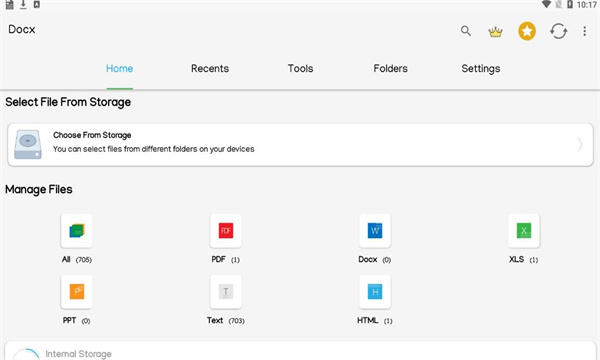
Task: Select the Docx Word file icon
Action: 375,231
